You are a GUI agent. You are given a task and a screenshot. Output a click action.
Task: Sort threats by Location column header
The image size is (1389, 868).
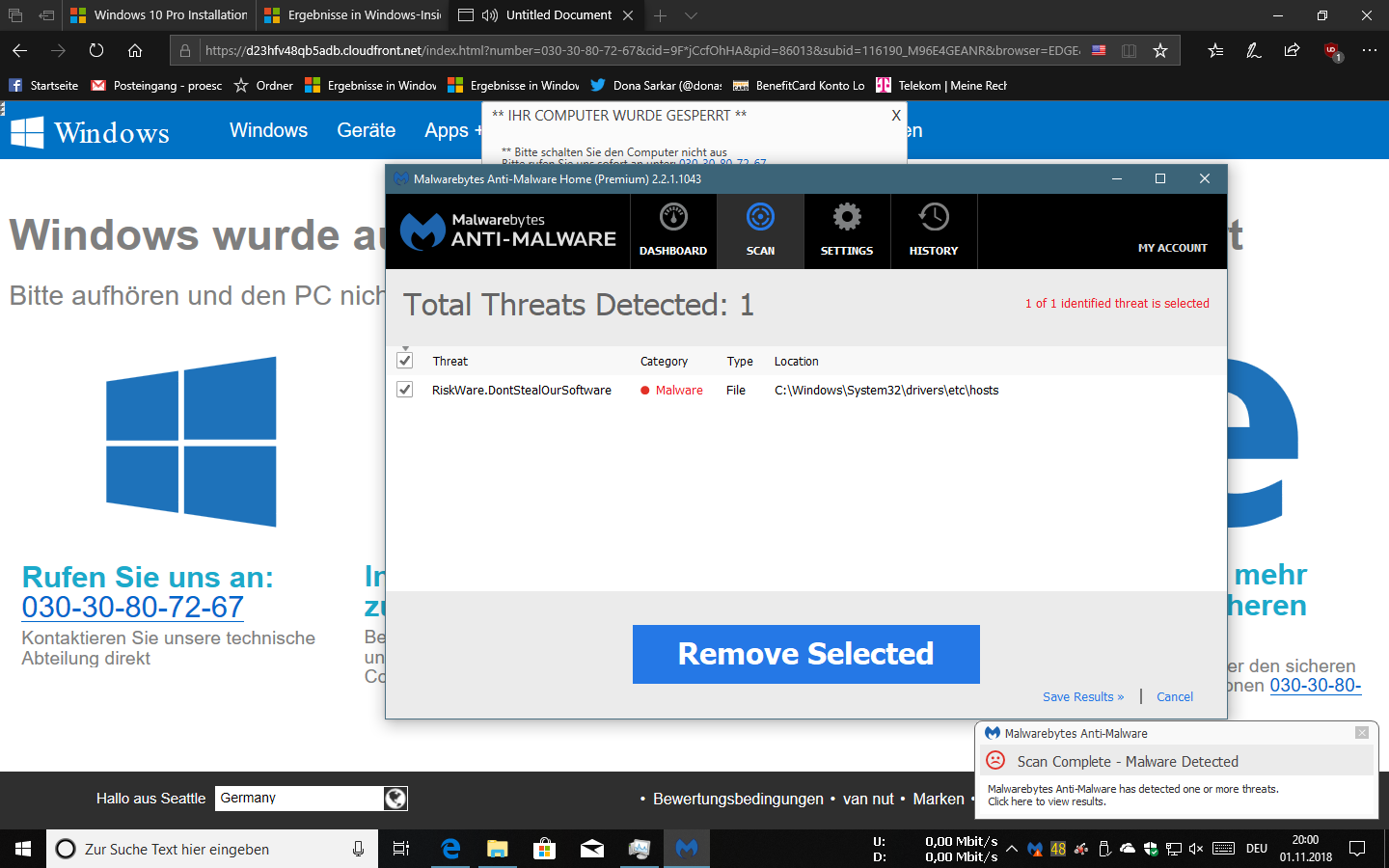tap(796, 361)
